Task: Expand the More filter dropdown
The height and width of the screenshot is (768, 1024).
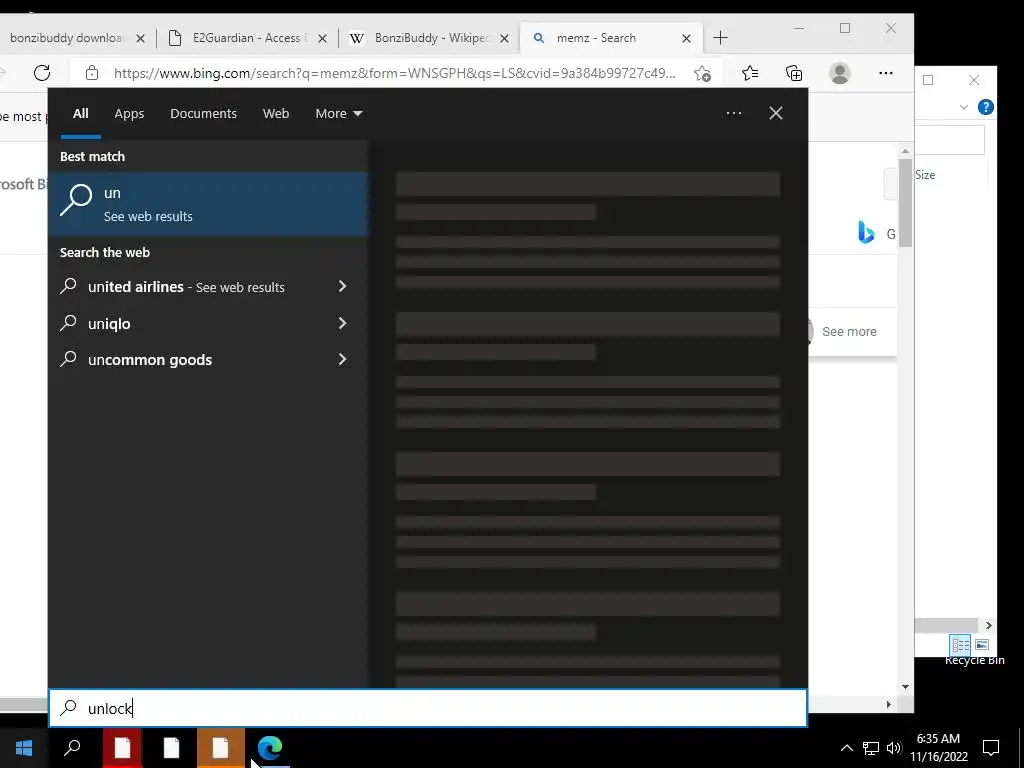Action: coord(338,114)
